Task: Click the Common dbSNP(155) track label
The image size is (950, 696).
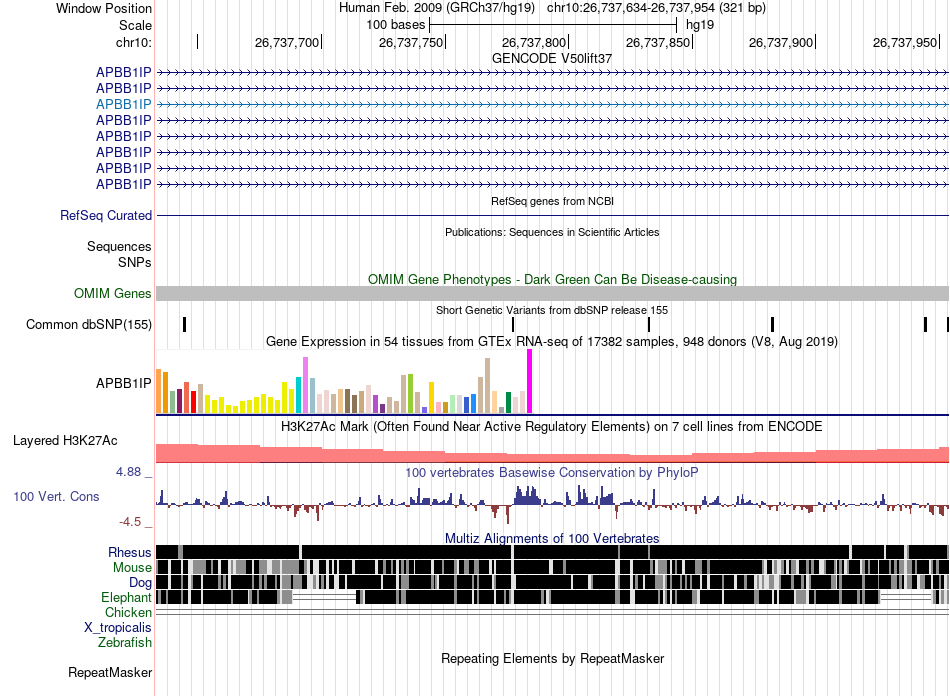Action: (x=89, y=325)
